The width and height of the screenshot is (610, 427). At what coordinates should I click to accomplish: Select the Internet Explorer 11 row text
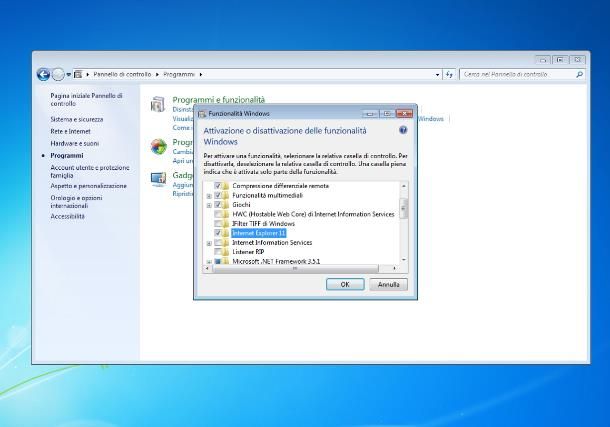tap(259, 233)
